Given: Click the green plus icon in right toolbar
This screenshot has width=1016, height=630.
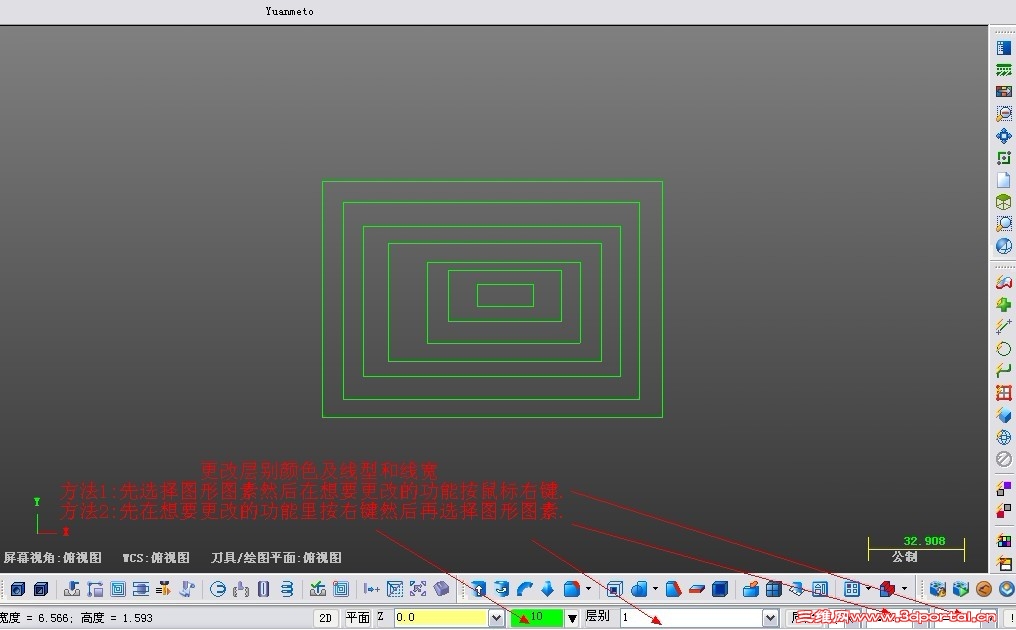Looking at the screenshot, I should [1004, 304].
